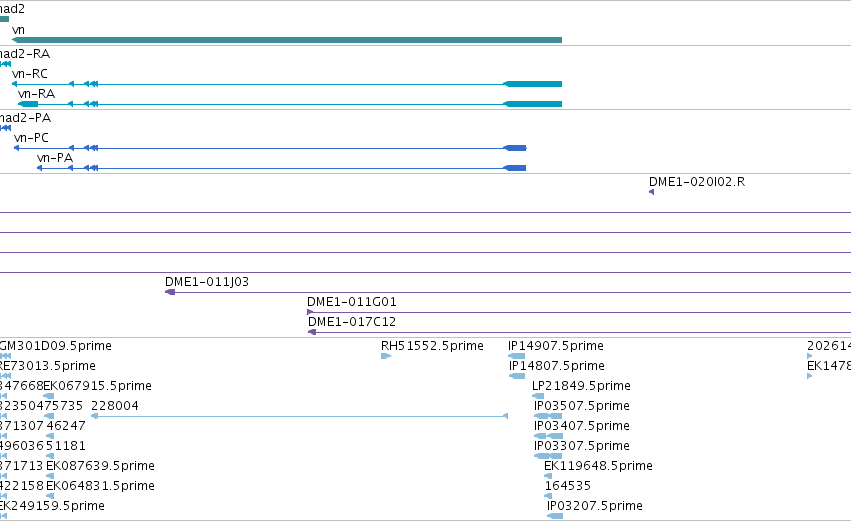
Task: Click the vn-PC protein label
Action: pos(31,138)
